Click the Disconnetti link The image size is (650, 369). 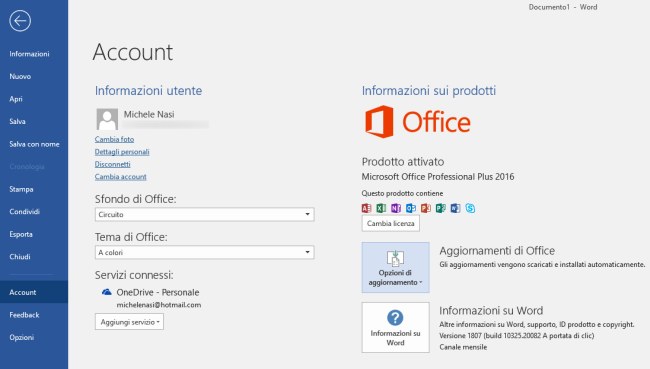112,164
